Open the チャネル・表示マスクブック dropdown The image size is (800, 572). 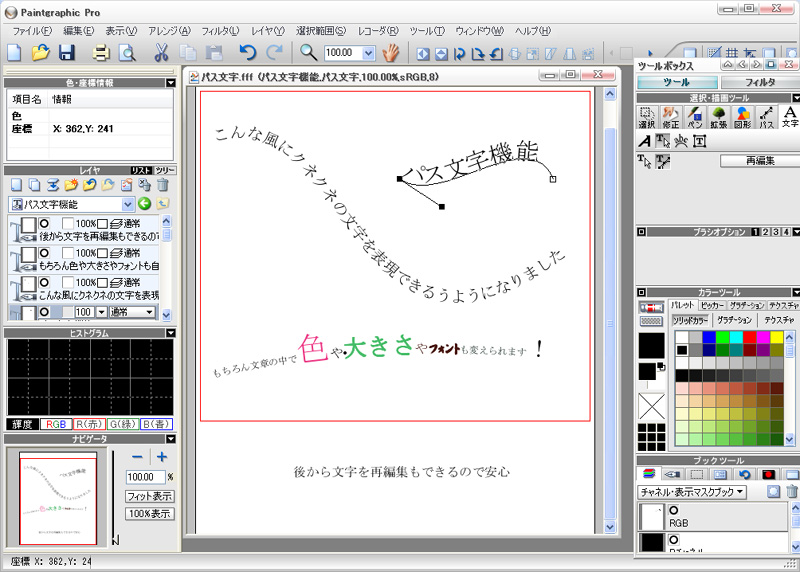click(x=692, y=492)
